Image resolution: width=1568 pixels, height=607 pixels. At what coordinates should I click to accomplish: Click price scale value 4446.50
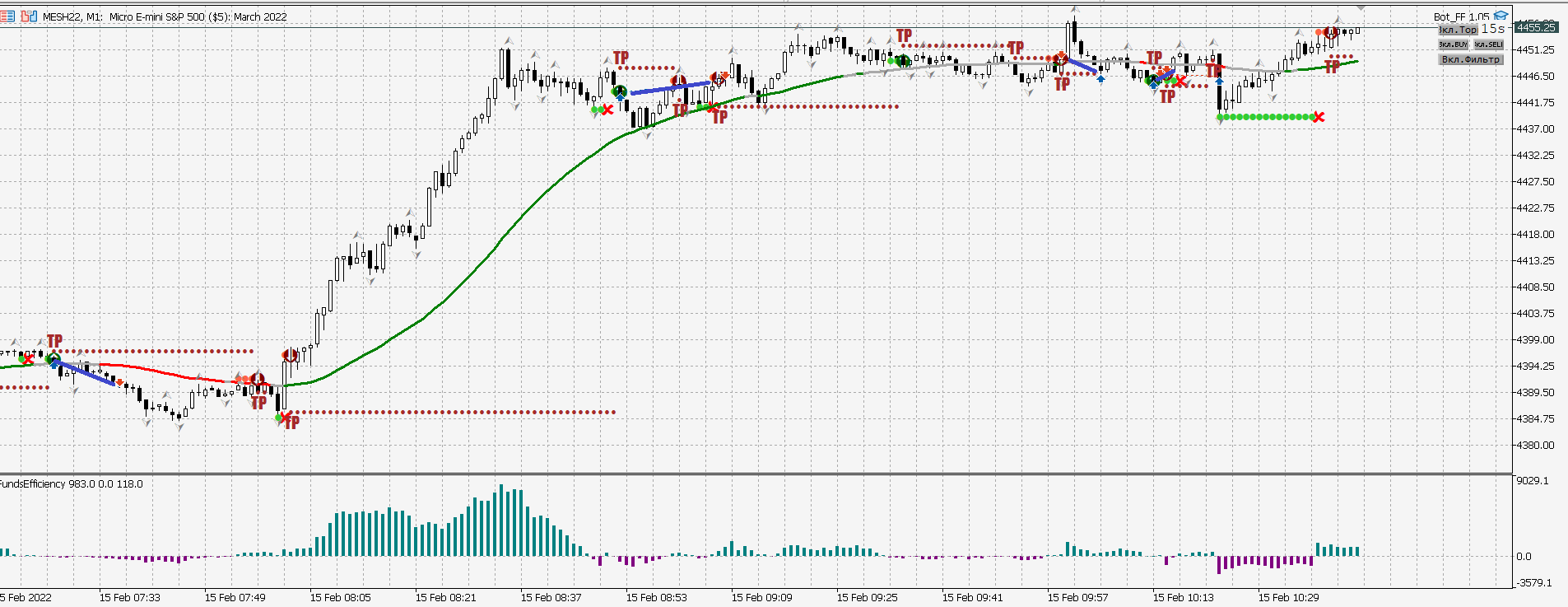coord(1536,76)
